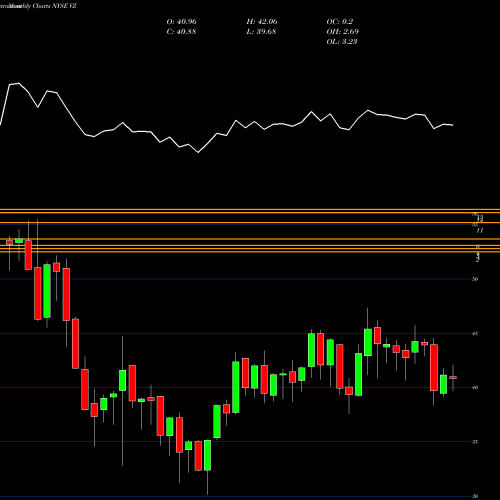
Task: Click the '30' price axis label
Action: point(475,496)
